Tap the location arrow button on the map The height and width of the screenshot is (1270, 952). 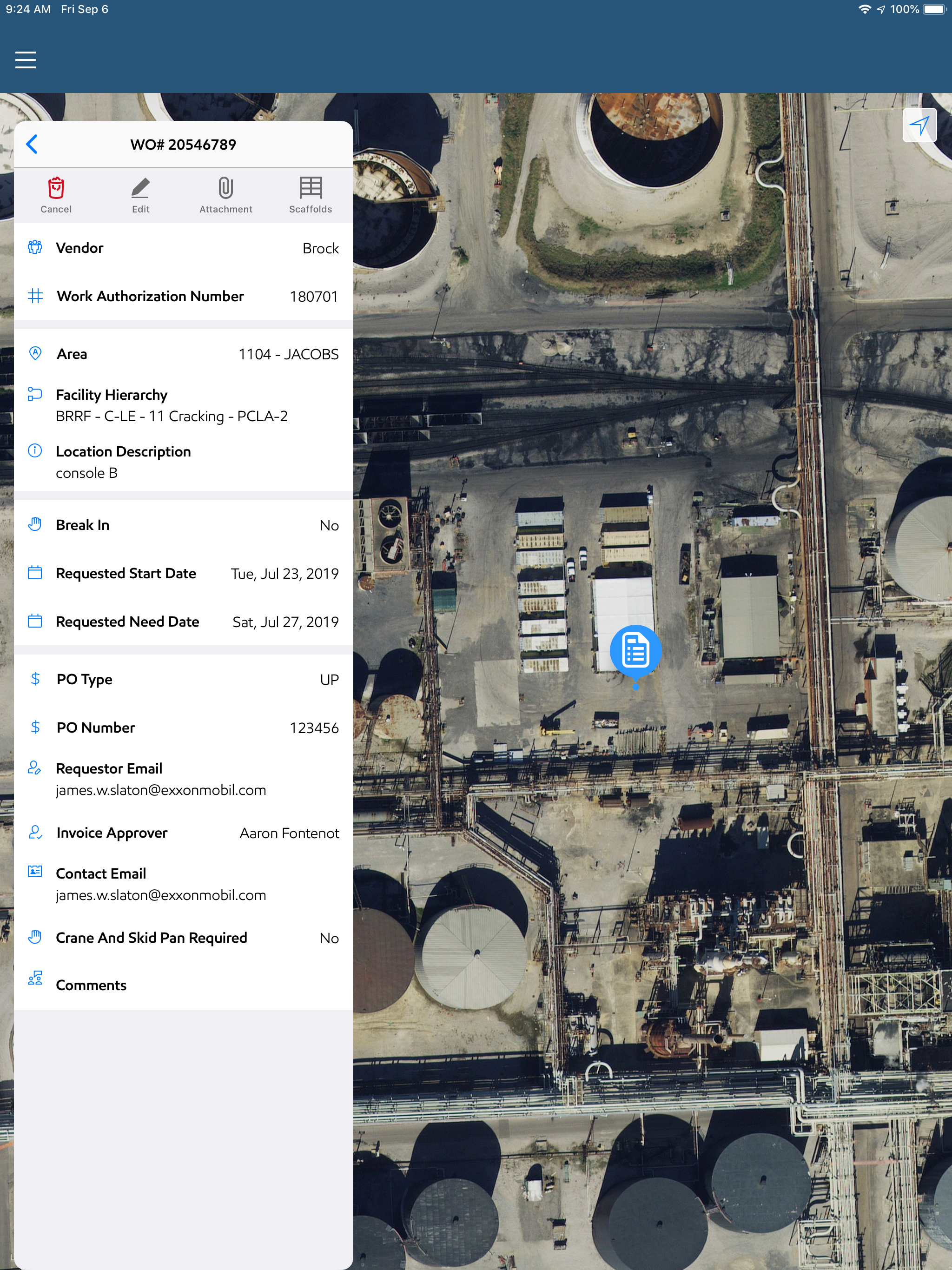[x=919, y=125]
